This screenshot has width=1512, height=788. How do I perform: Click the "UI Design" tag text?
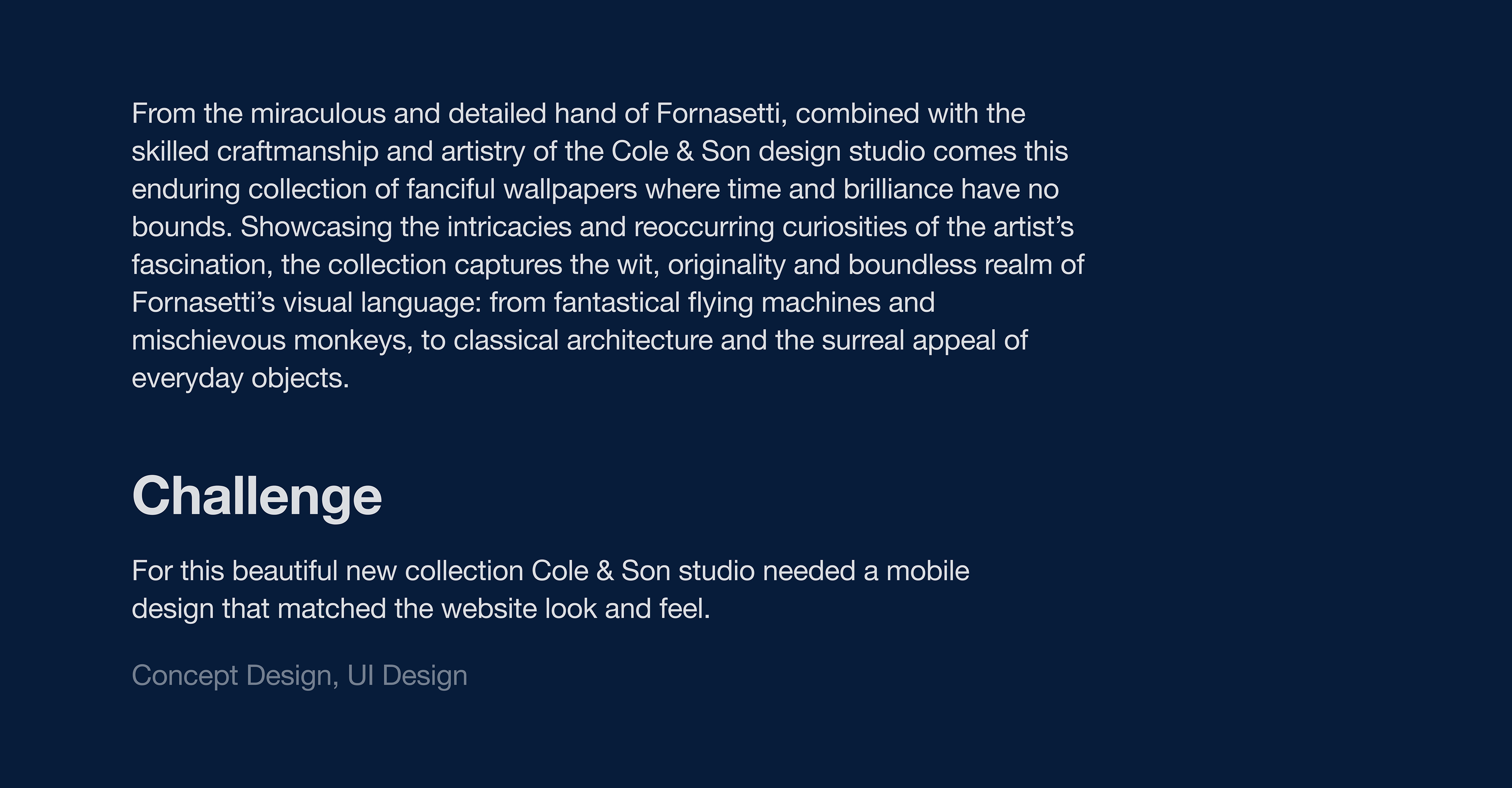pyautogui.click(x=408, y=675)
